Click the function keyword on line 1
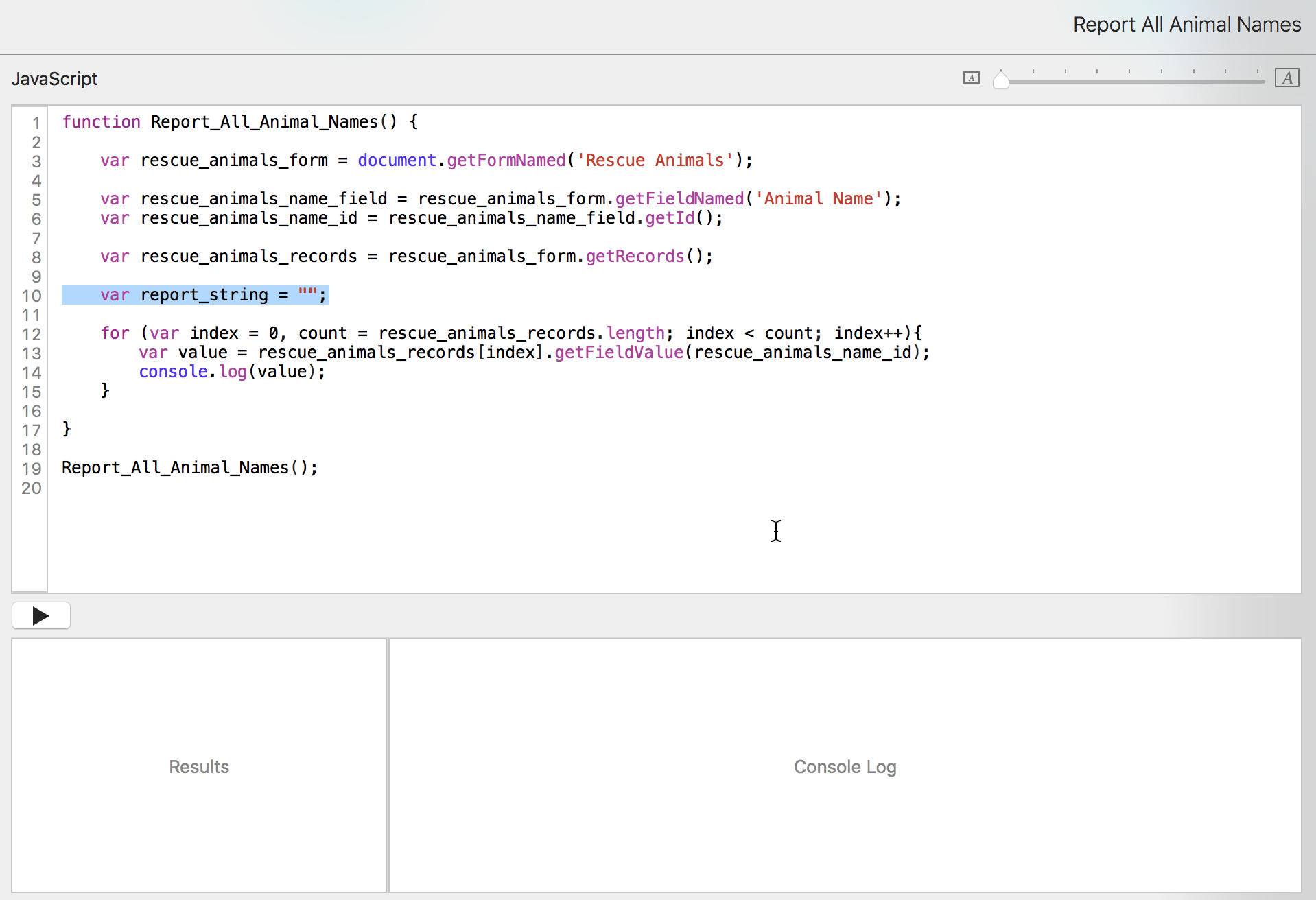The image size is (1316, 900). point(101,122)
